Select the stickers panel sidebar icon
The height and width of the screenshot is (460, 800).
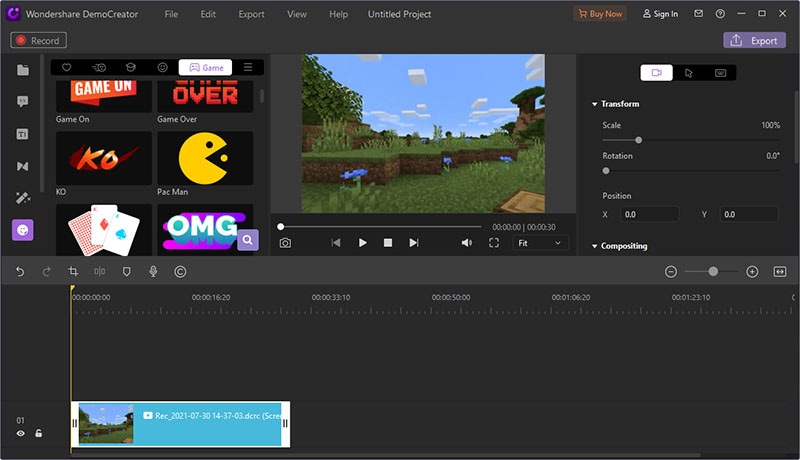click(x=22, y=230)
